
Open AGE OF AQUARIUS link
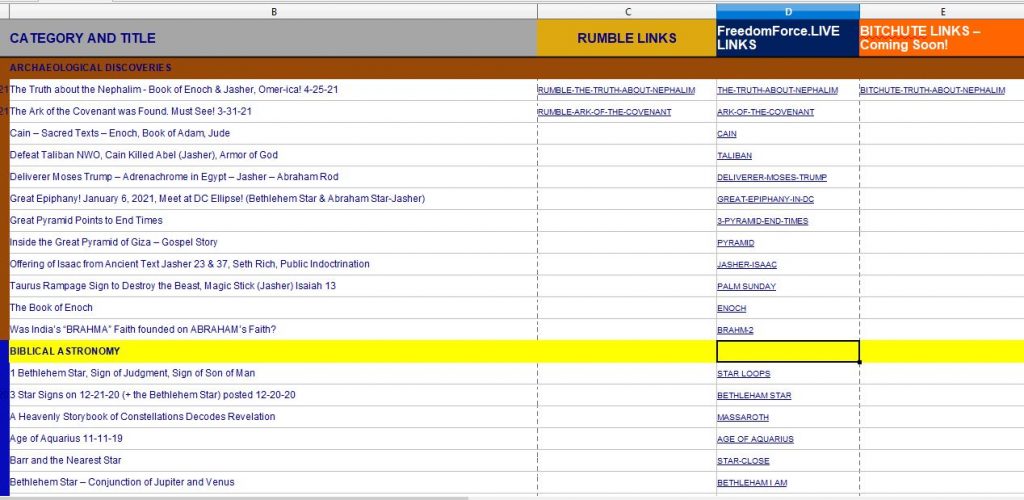755,439
